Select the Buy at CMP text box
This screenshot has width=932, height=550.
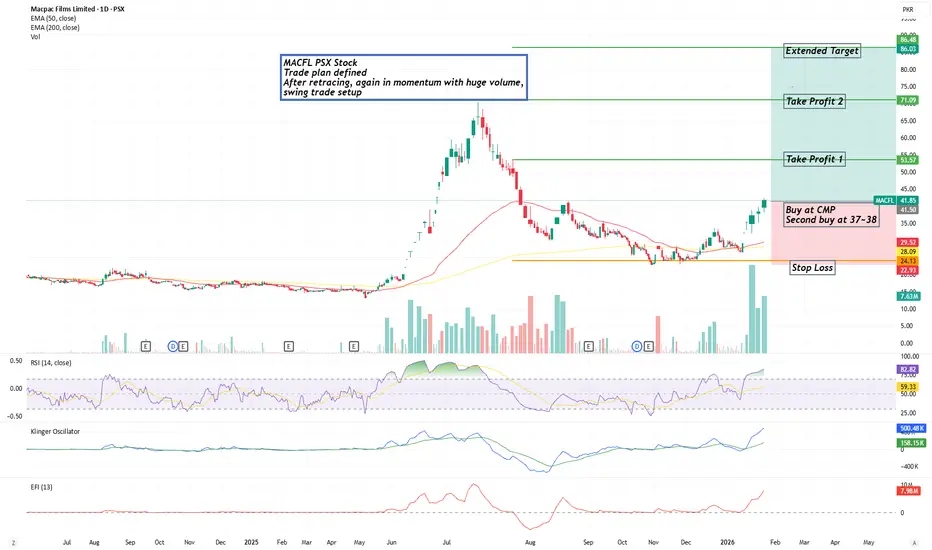point(831,215)
